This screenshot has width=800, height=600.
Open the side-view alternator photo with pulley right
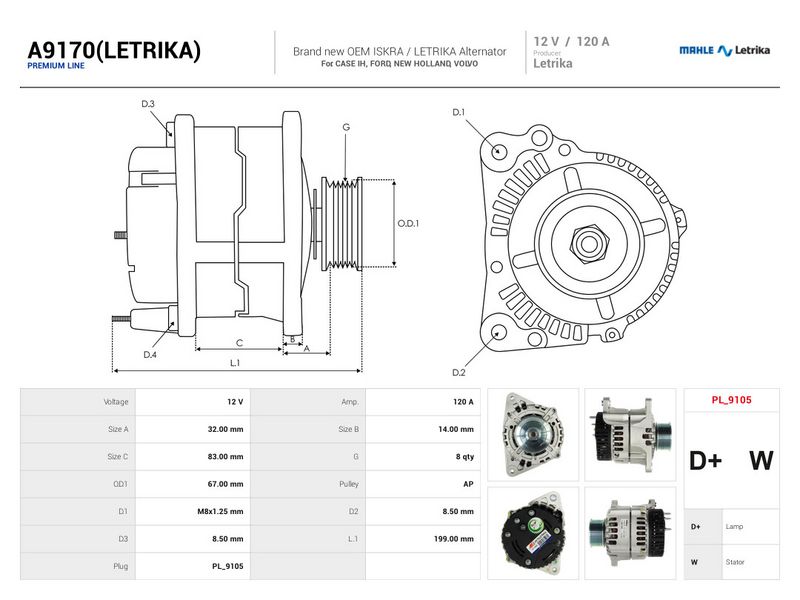(x=630, y=435)
